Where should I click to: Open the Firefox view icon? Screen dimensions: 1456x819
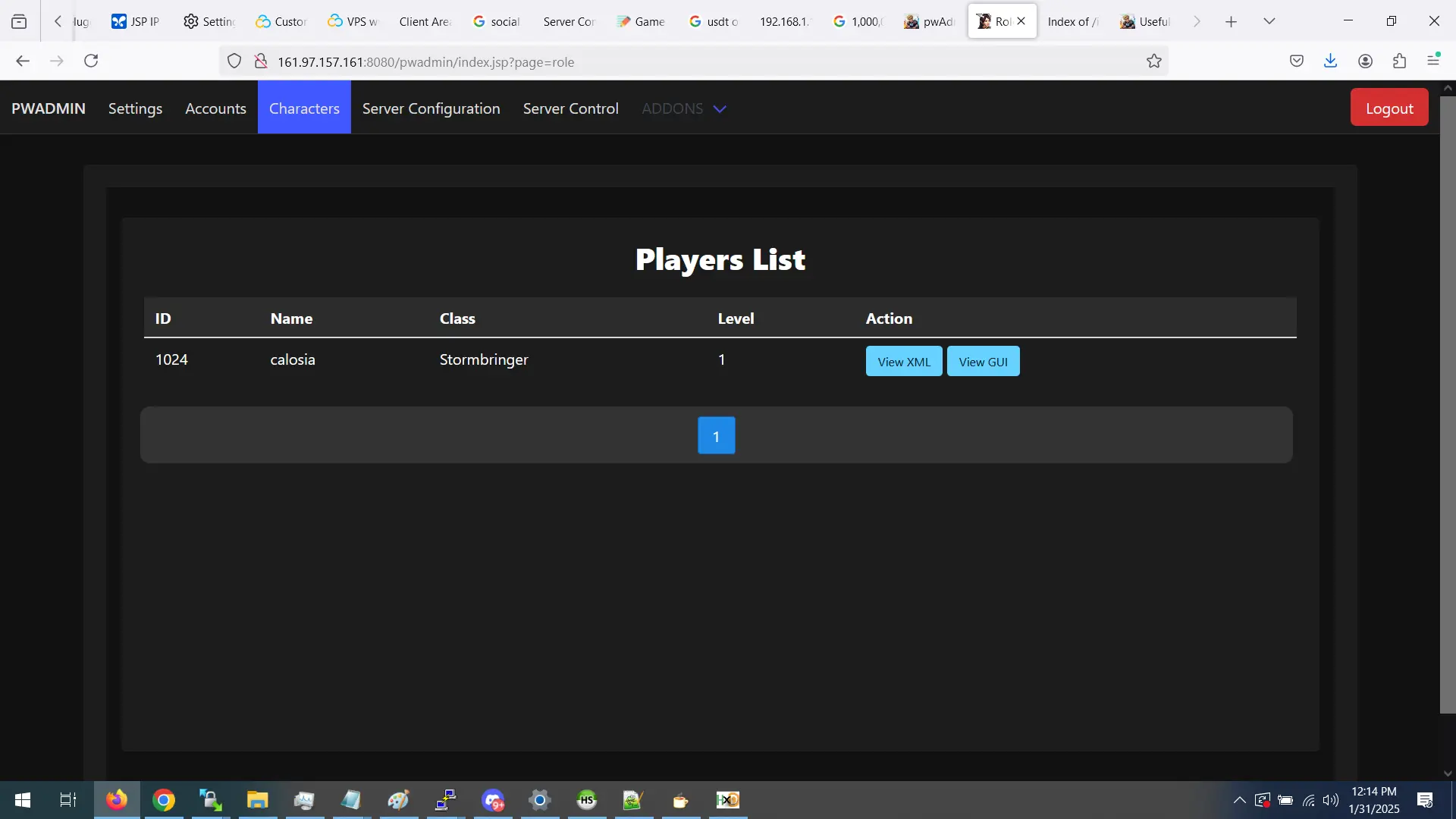tap(19, 22)
